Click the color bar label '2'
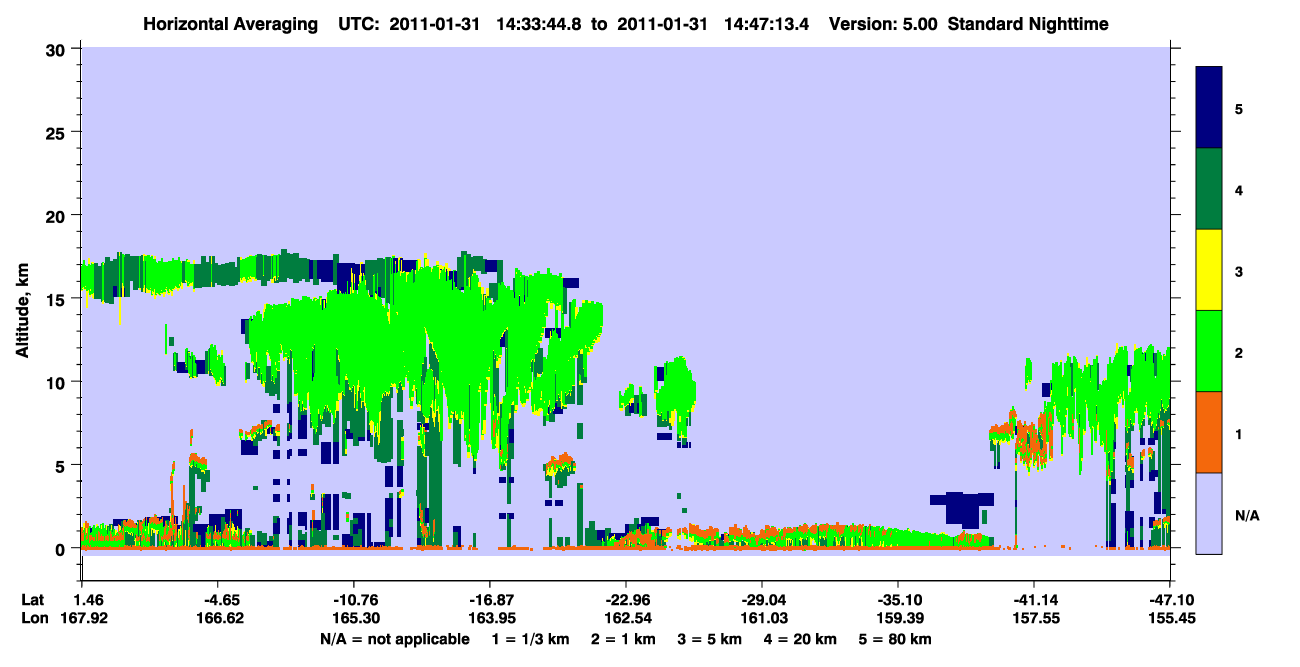This screenshot has height=667, width=1300. (x=1239, y=351)
